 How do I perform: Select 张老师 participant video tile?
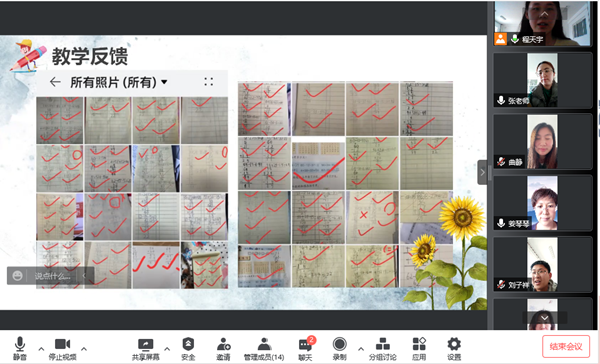543,80
